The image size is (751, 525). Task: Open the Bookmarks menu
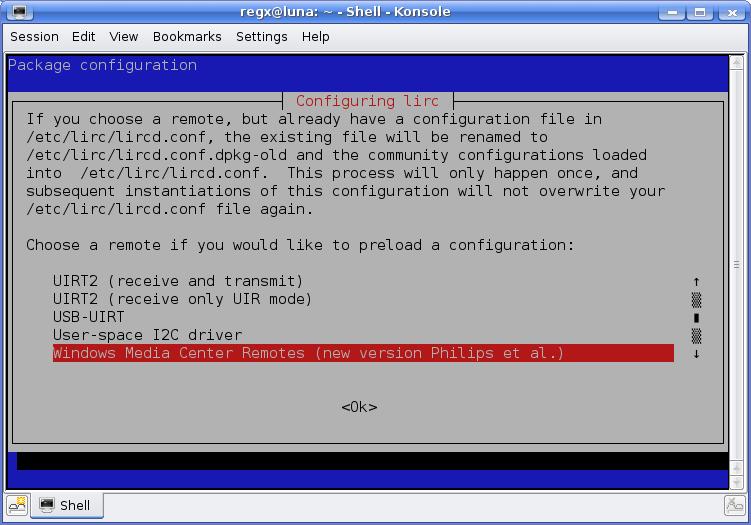[x=187, y=37]
